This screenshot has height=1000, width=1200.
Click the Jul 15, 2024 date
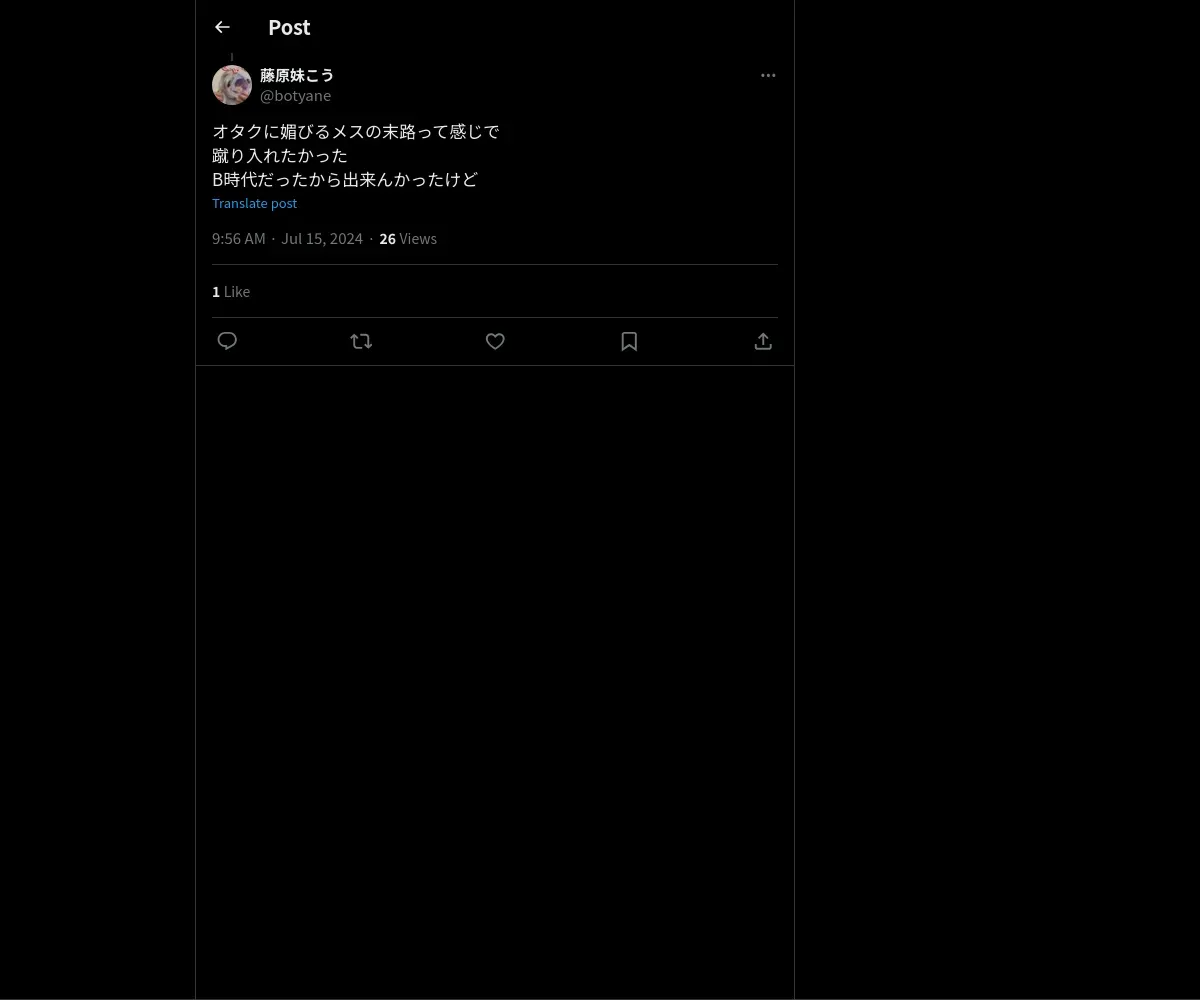322,238
